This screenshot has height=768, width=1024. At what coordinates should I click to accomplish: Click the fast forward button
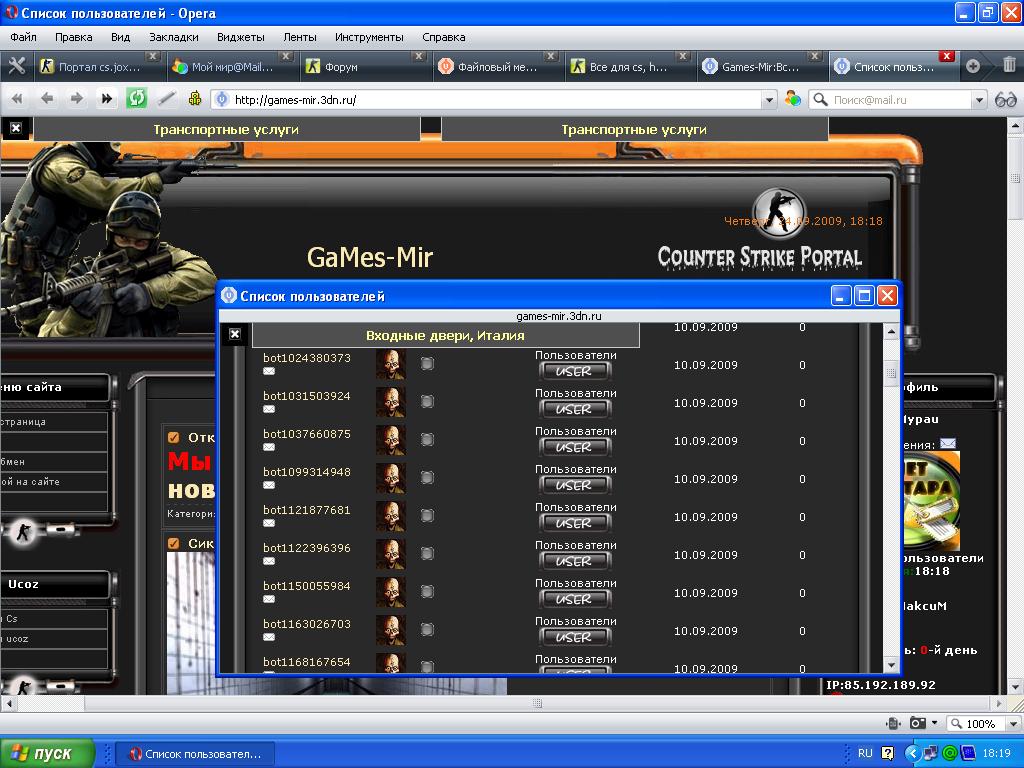click(106, 99)
